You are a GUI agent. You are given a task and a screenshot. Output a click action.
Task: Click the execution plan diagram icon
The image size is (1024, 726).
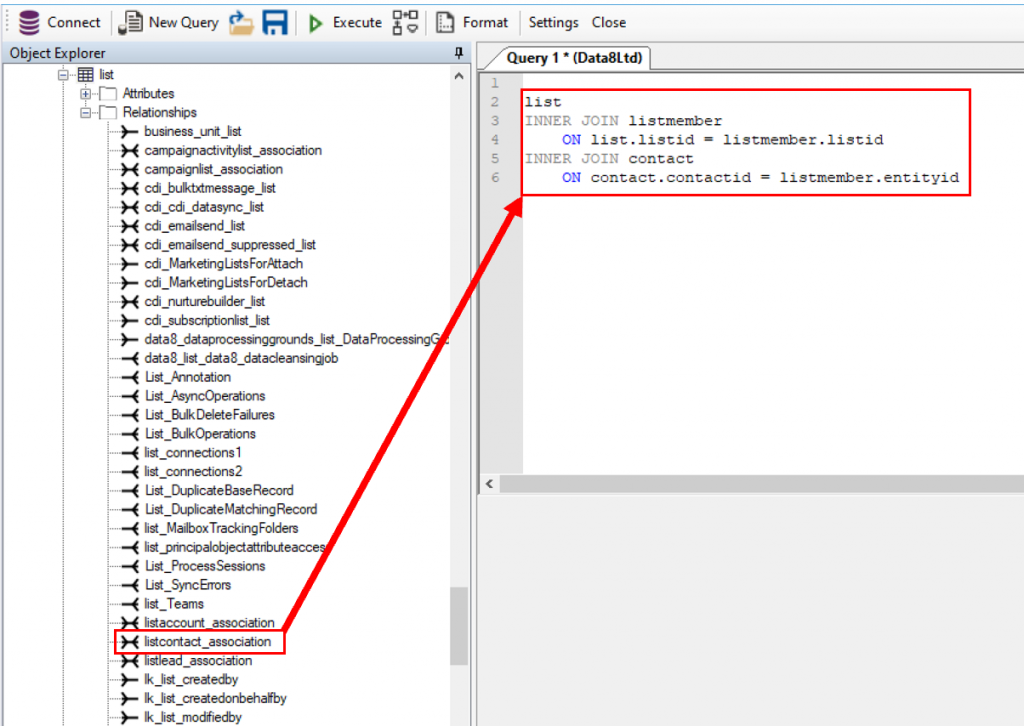[405, 22]
